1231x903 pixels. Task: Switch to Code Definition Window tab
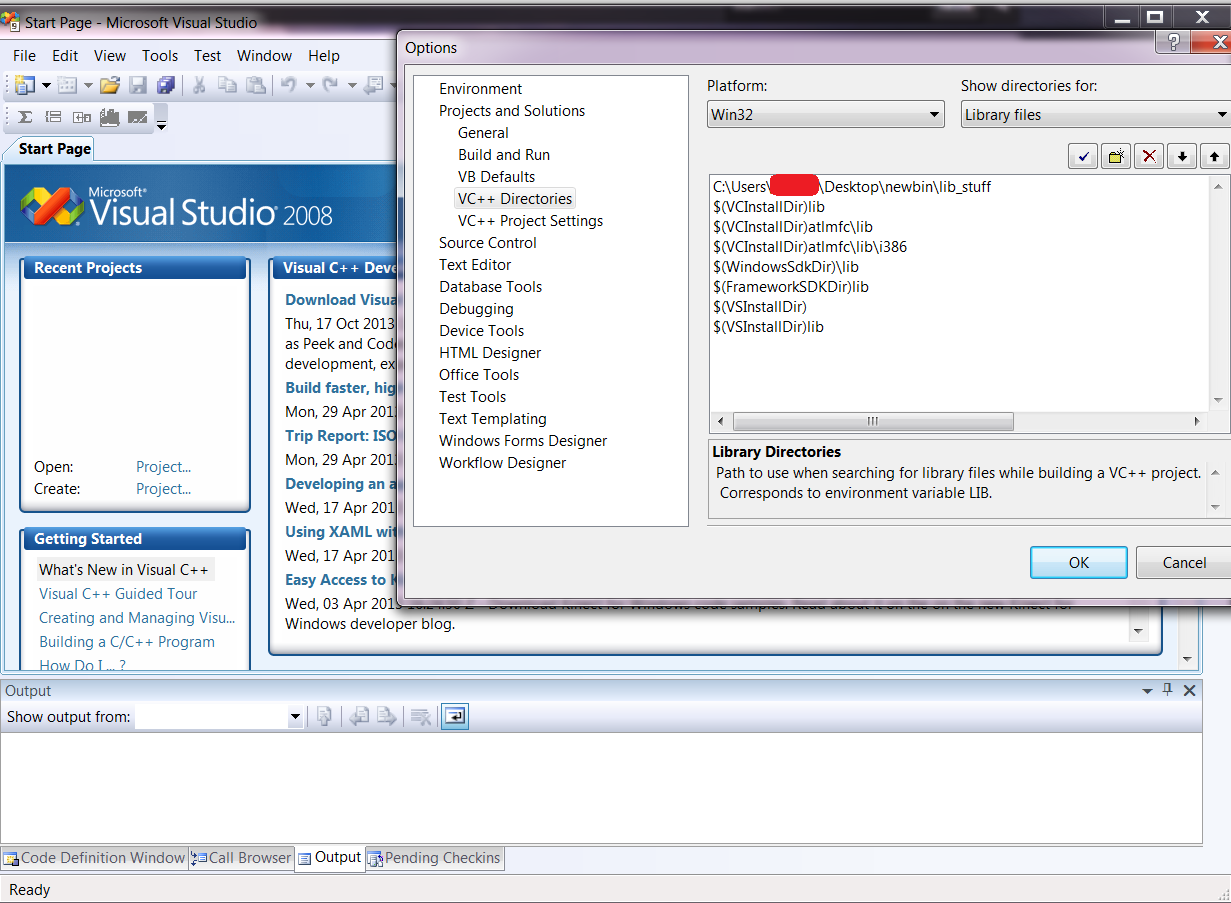pyautogui.click(x=95, y=858)
